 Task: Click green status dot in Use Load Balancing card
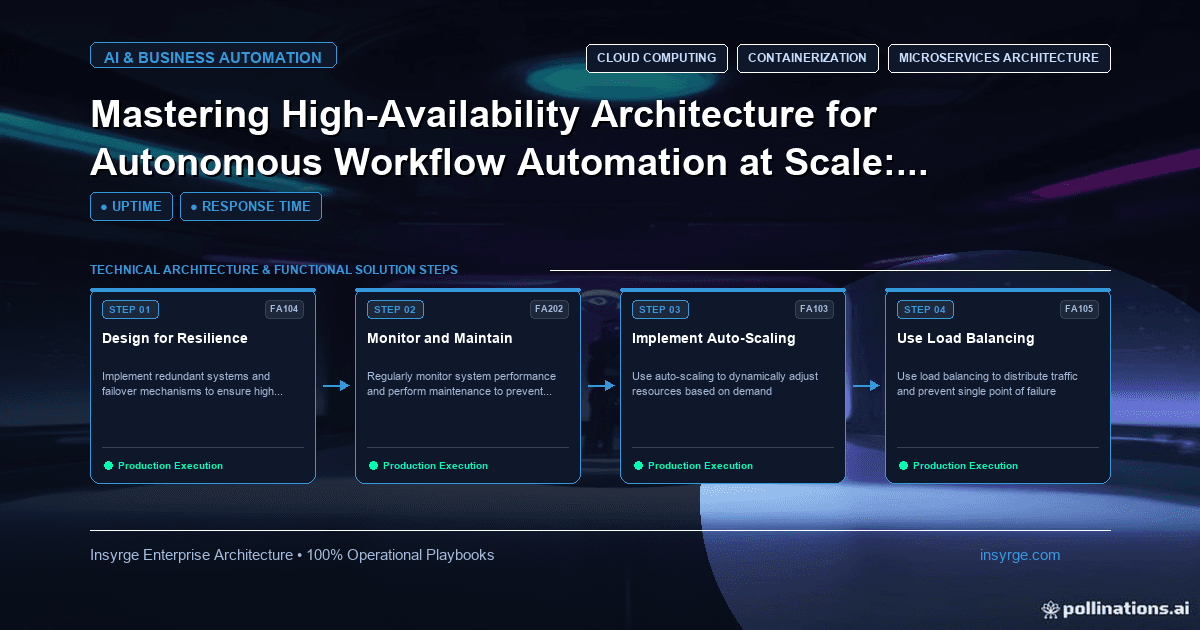(x=903, y=466)
